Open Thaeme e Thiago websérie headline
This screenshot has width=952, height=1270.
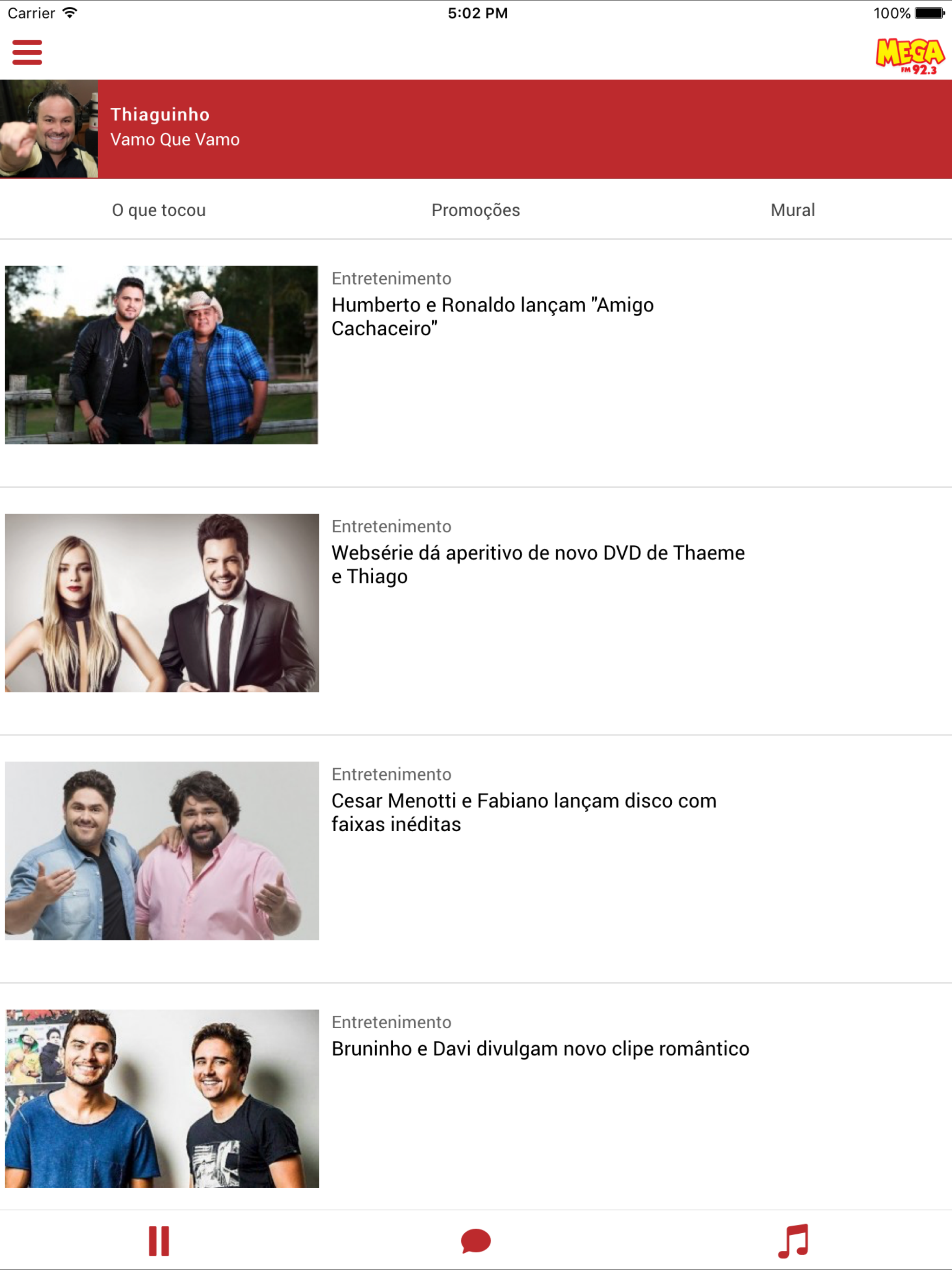click(x=537, y=564)
